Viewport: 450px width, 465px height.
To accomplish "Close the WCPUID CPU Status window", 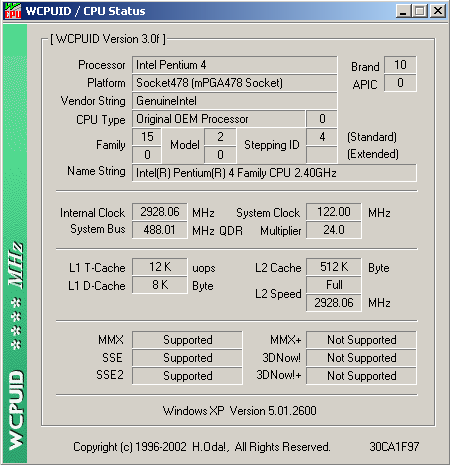I will [438, 11].
